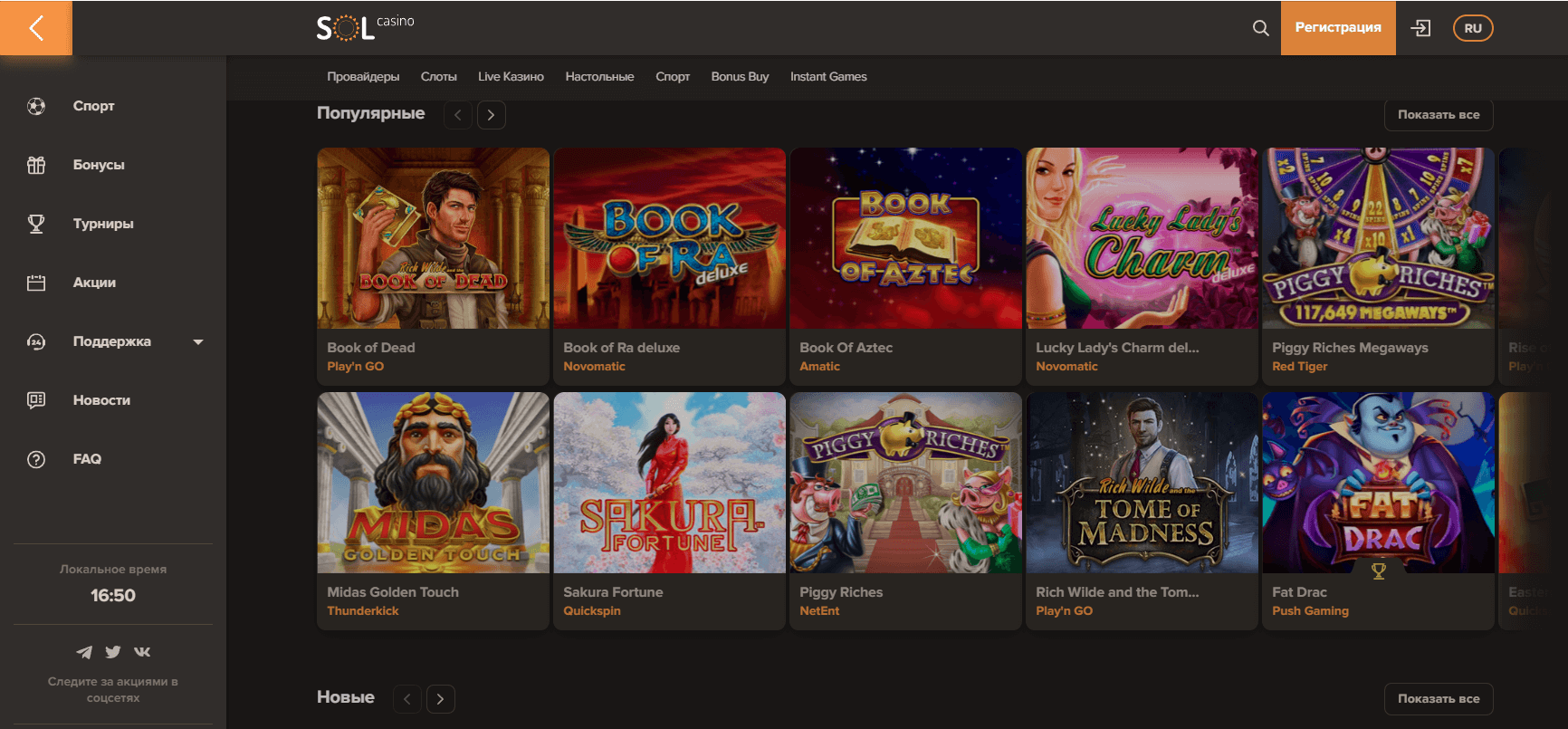
Task: Open the Piggy Riches Megaways thumbnail
Action: pyautogui.click(x=1379, y=238)
